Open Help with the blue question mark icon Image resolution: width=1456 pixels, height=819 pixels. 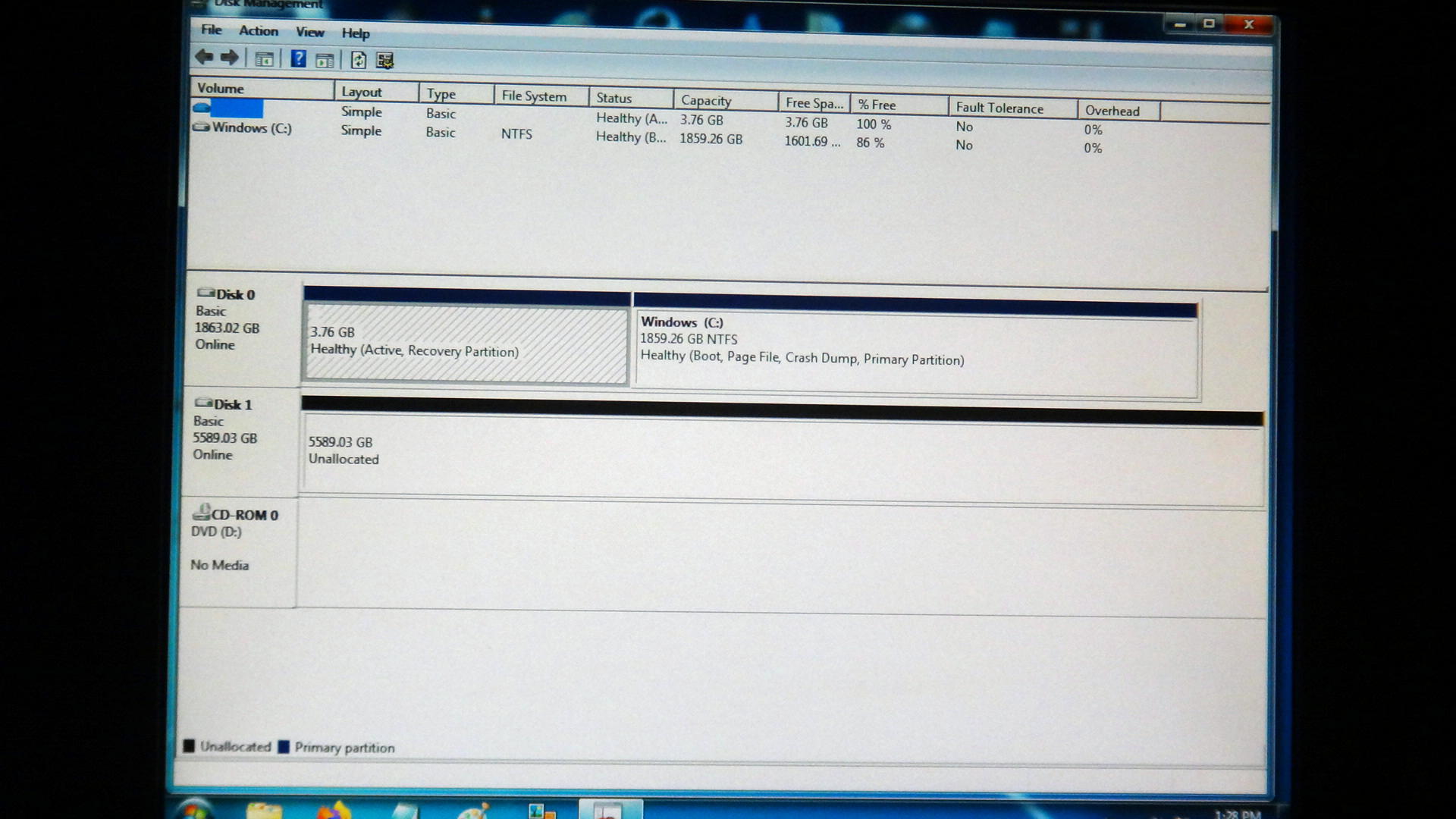coord(298,58)
